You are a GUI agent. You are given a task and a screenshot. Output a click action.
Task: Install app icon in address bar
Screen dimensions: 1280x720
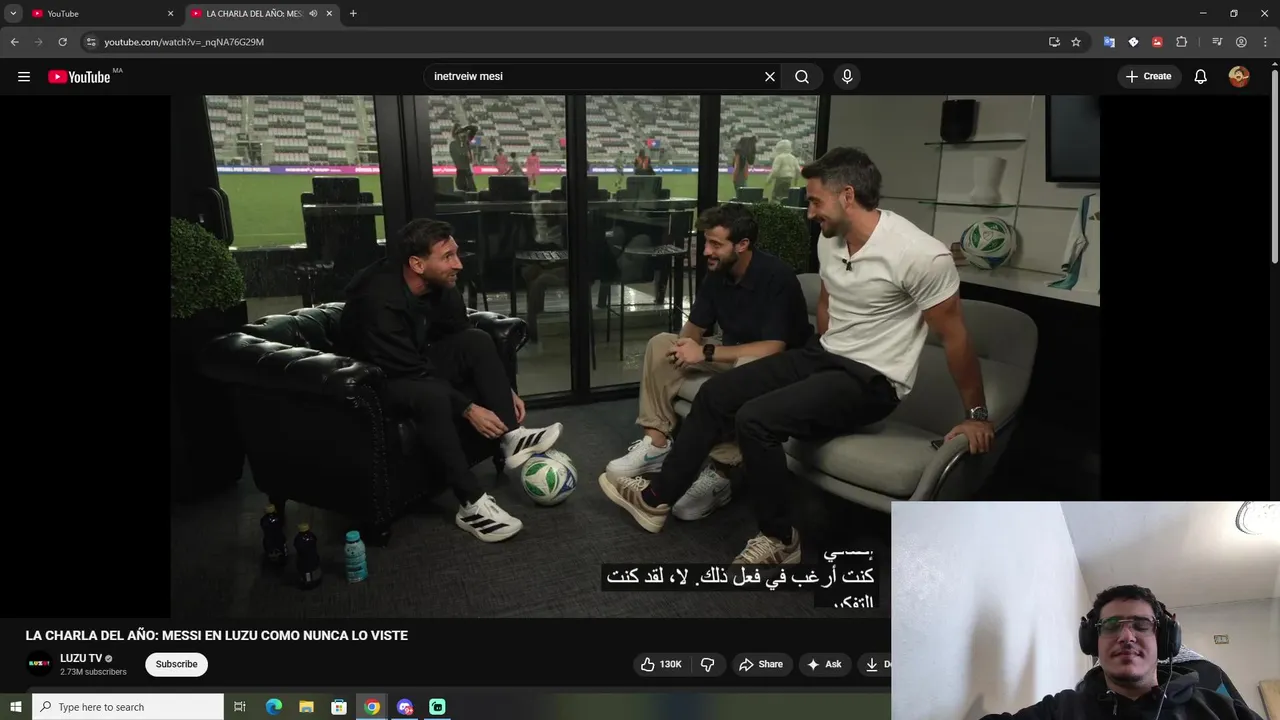(x=1054, y=42)
